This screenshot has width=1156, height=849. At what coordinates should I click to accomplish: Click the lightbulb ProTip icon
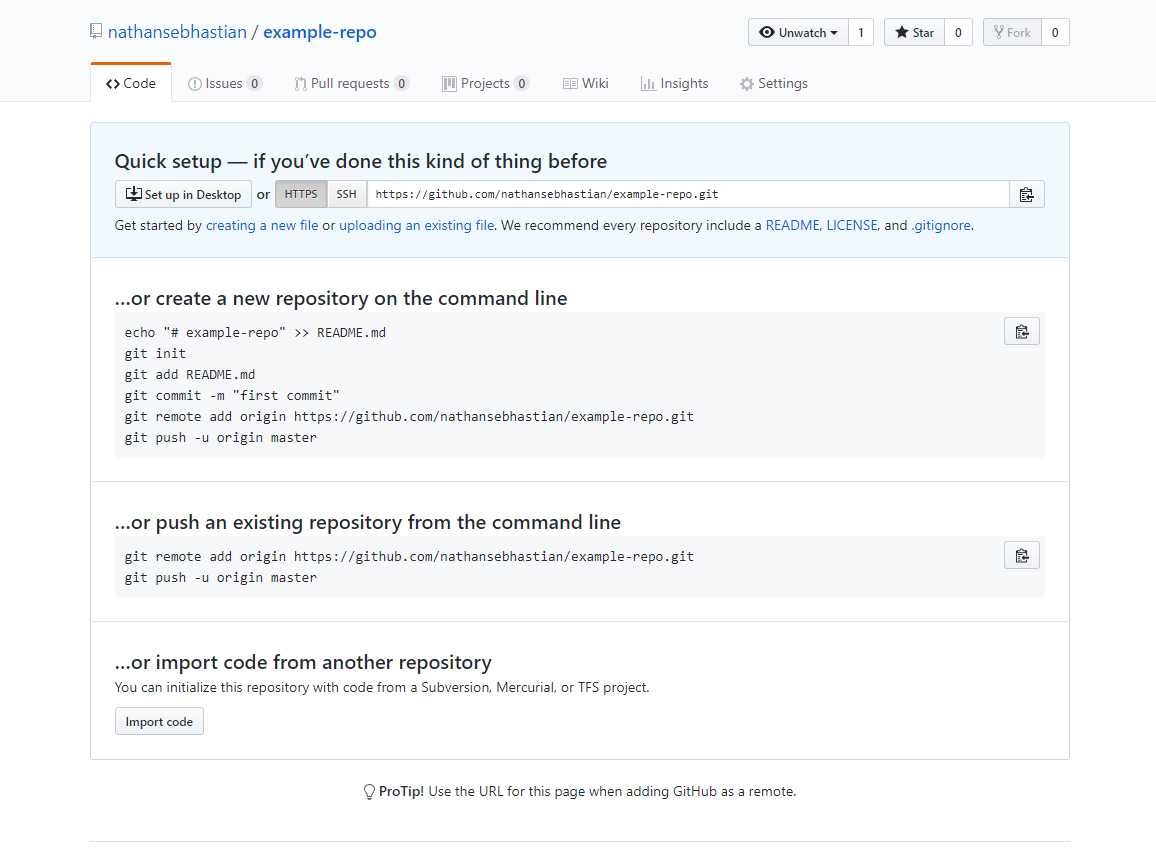[369, 792]
